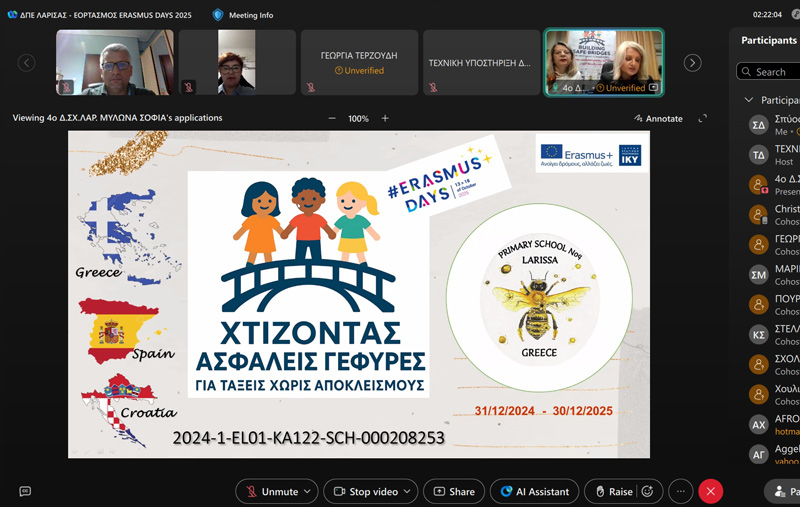
Task: Open the Annotate tool
Action: [658, 118]
